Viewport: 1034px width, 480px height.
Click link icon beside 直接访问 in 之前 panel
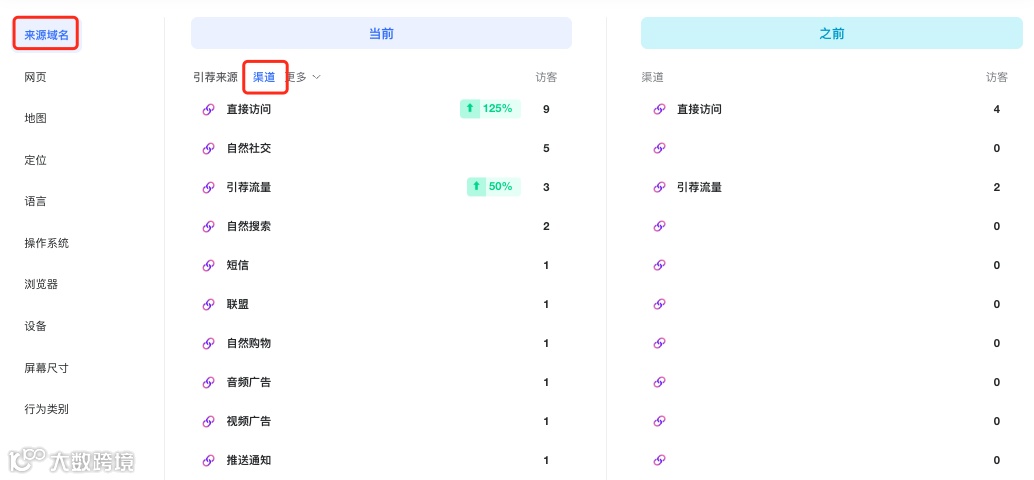(x=659, y=109)
